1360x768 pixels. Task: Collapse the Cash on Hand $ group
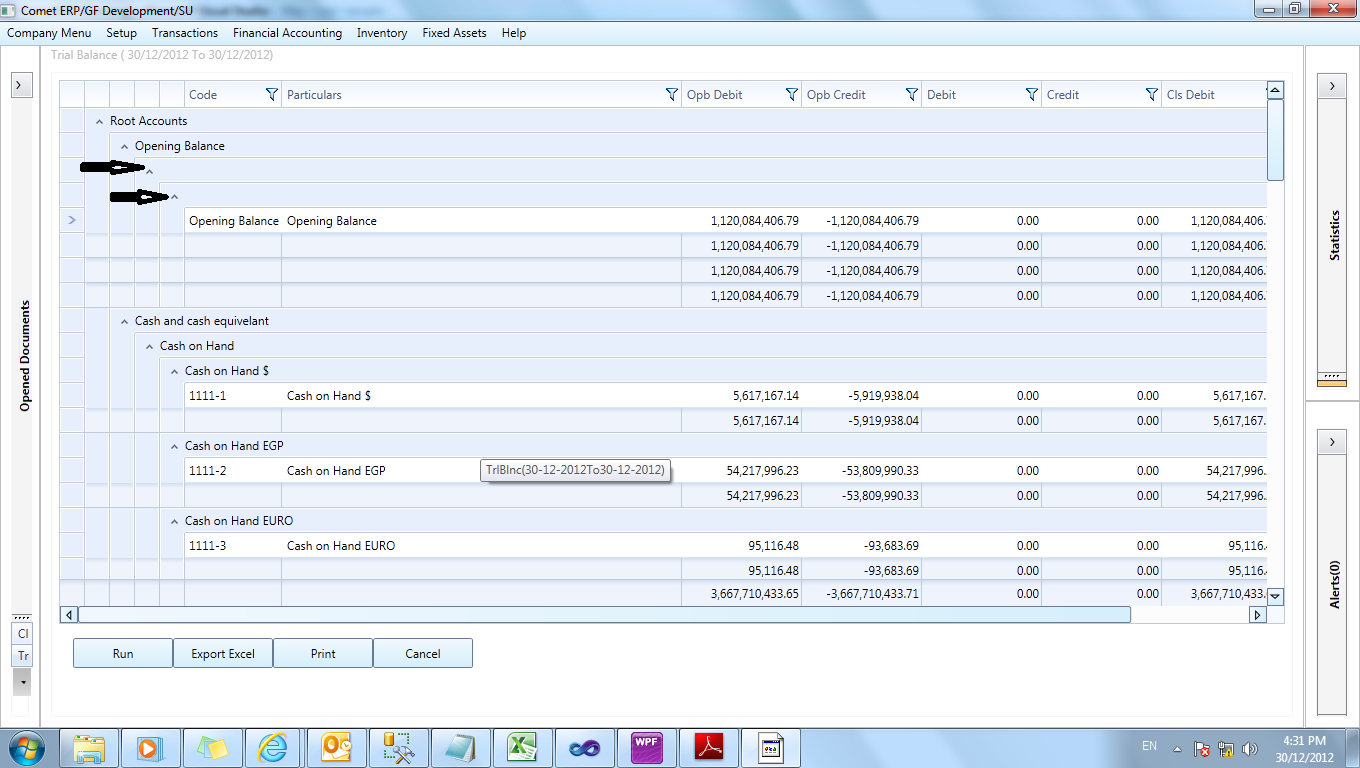pos(174,371)
